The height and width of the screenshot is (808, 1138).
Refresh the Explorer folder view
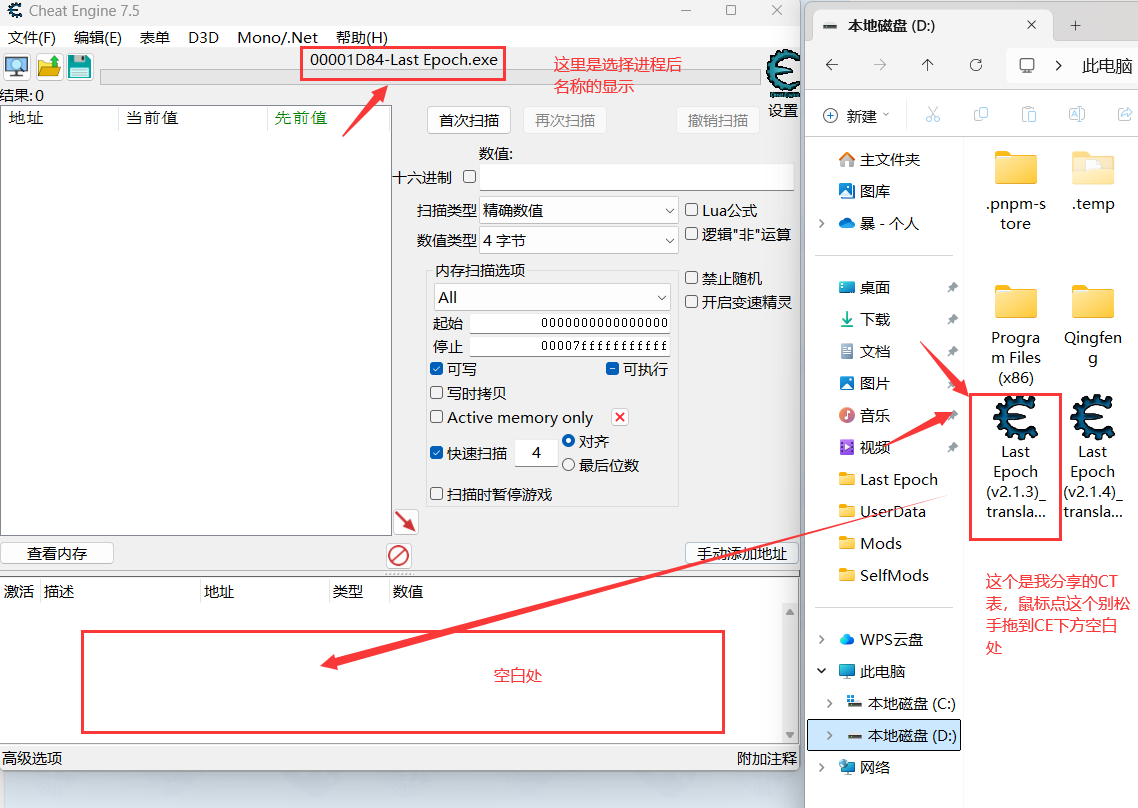[975, 65]
